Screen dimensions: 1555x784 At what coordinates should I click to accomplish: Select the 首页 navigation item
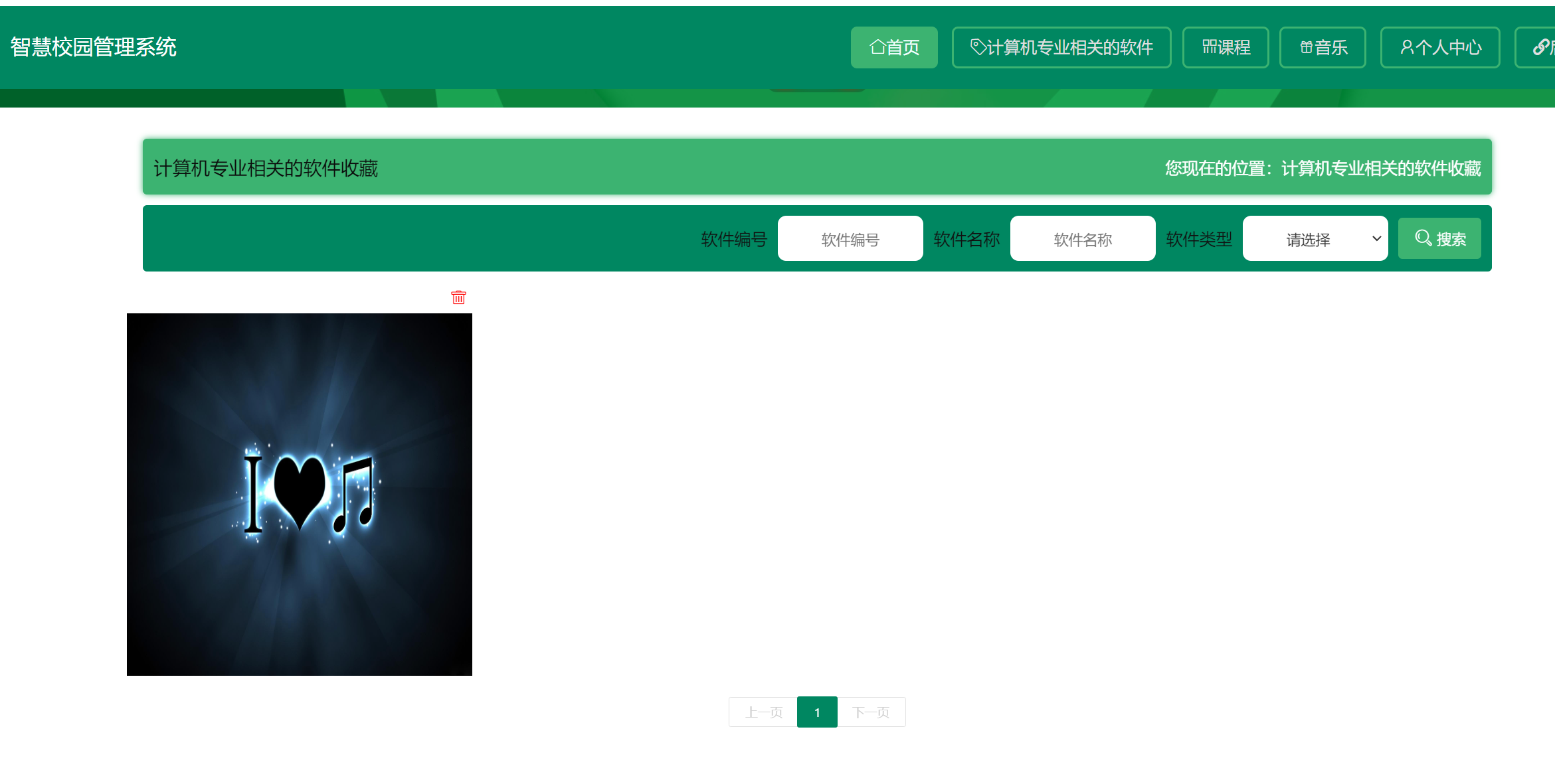[x=894, y=46]
